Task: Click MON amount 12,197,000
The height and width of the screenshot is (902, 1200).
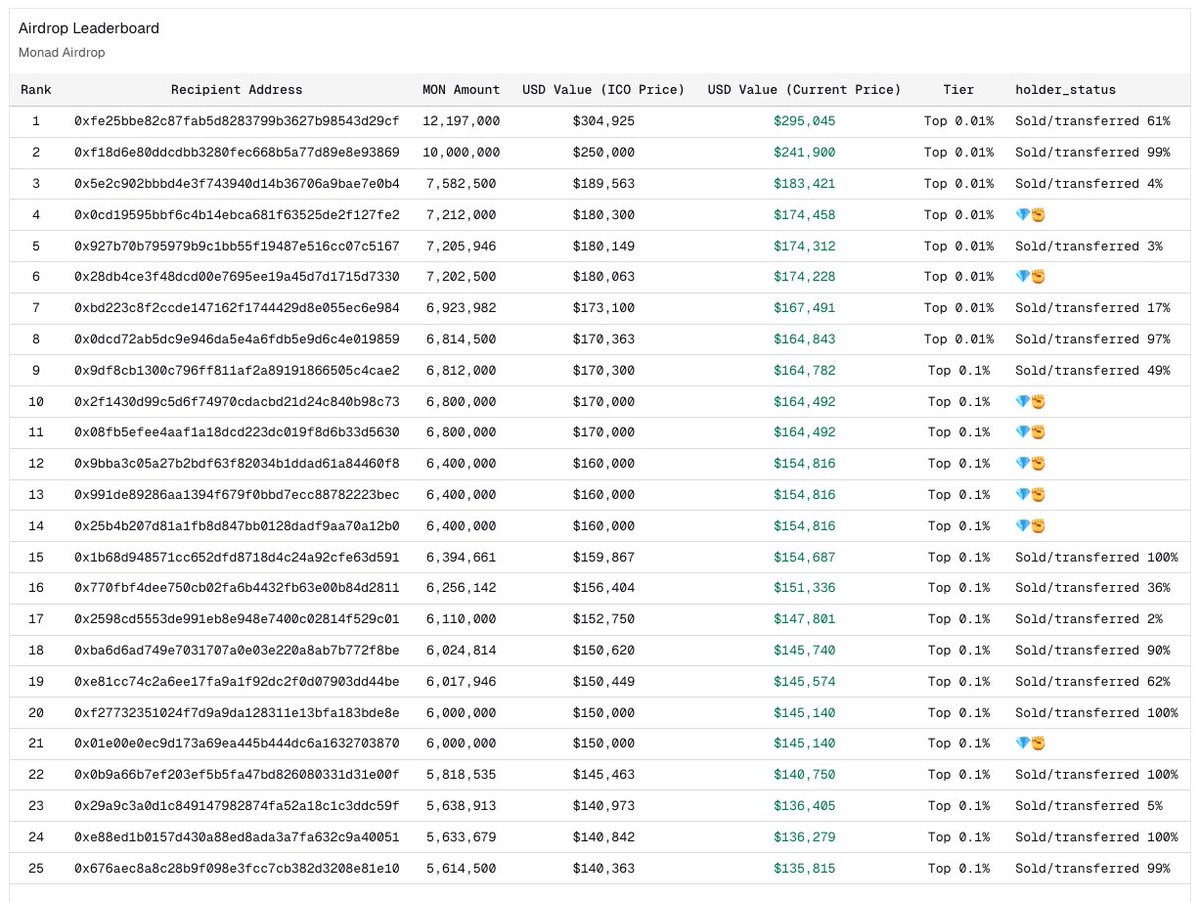Action: (x=461, y=121)
